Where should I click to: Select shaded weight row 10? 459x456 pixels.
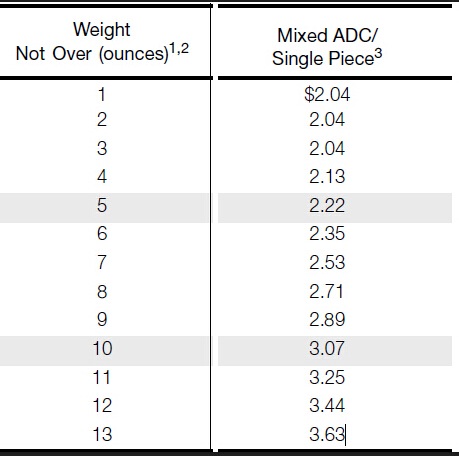click(104, 351)
